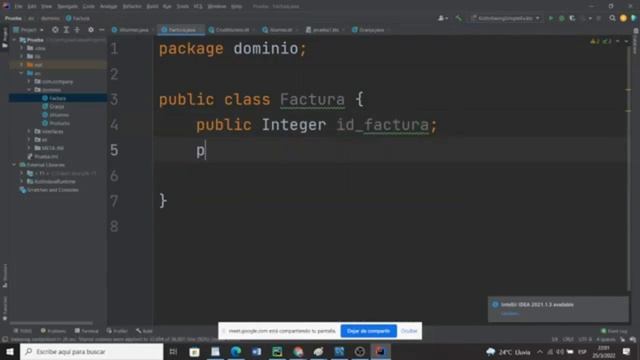Open the user account icon menu
Image resolution: width=640 pixels, height=360 pixels.
click(x=442, y=18)
